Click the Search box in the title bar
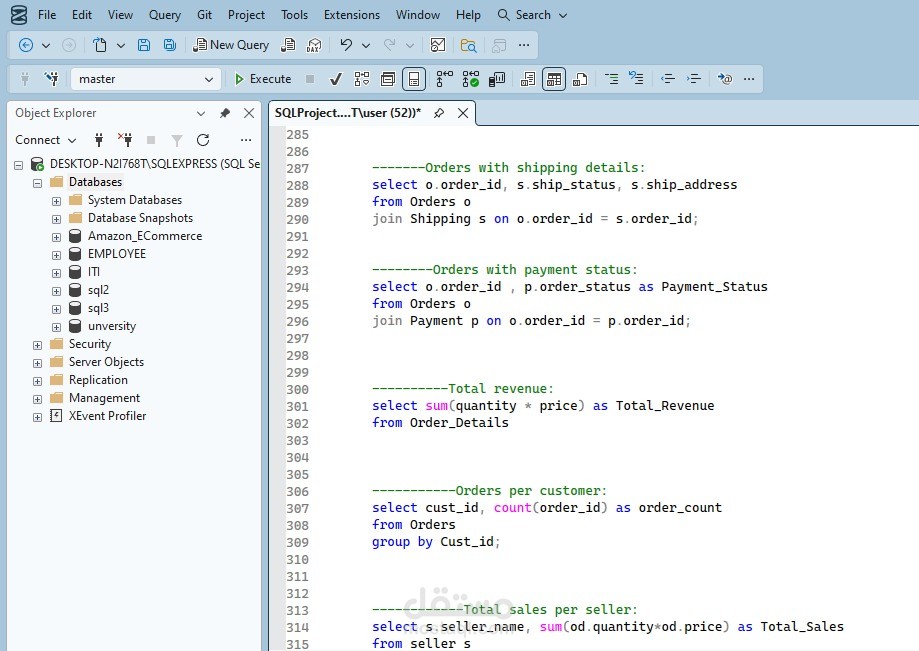The image size is (919, 651). click(532, 15)
